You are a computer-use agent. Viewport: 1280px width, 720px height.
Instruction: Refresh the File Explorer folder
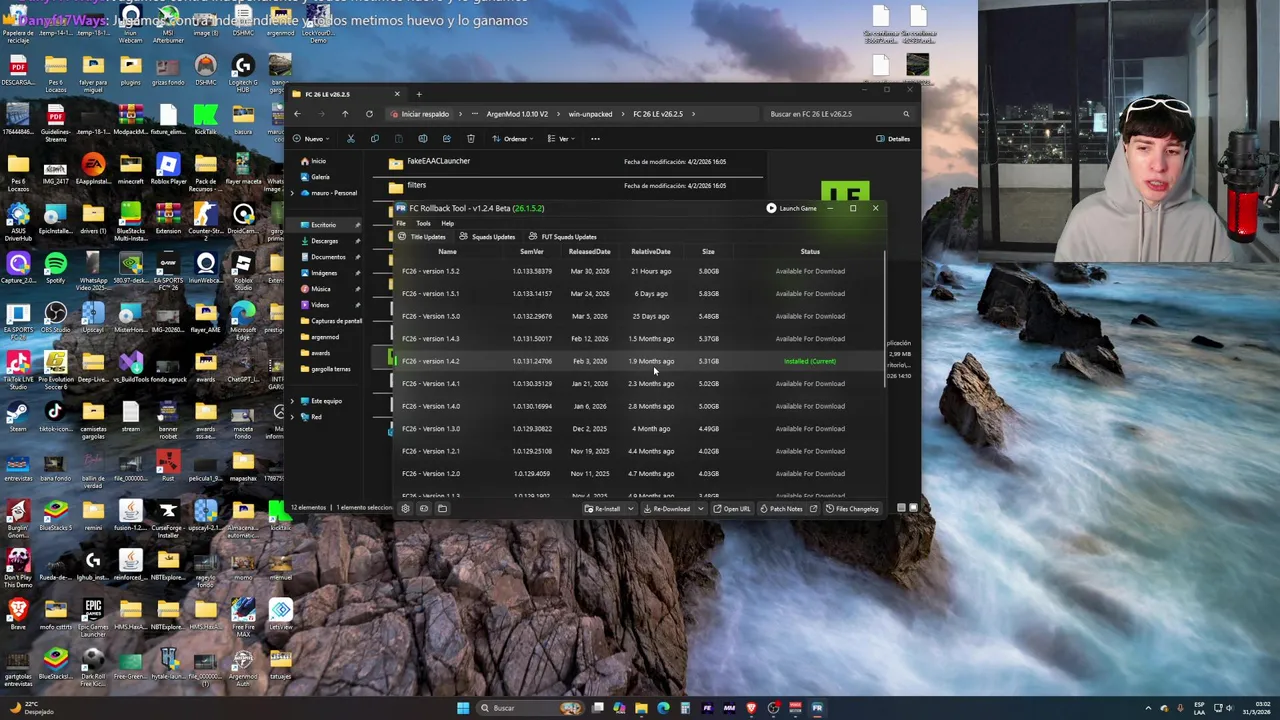(369, 114)
